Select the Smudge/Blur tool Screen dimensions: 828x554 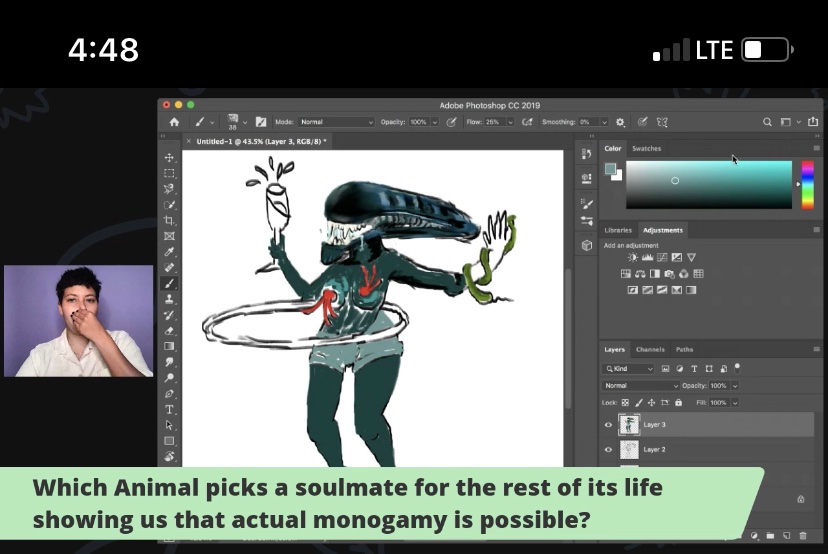(x=169, y=362)
